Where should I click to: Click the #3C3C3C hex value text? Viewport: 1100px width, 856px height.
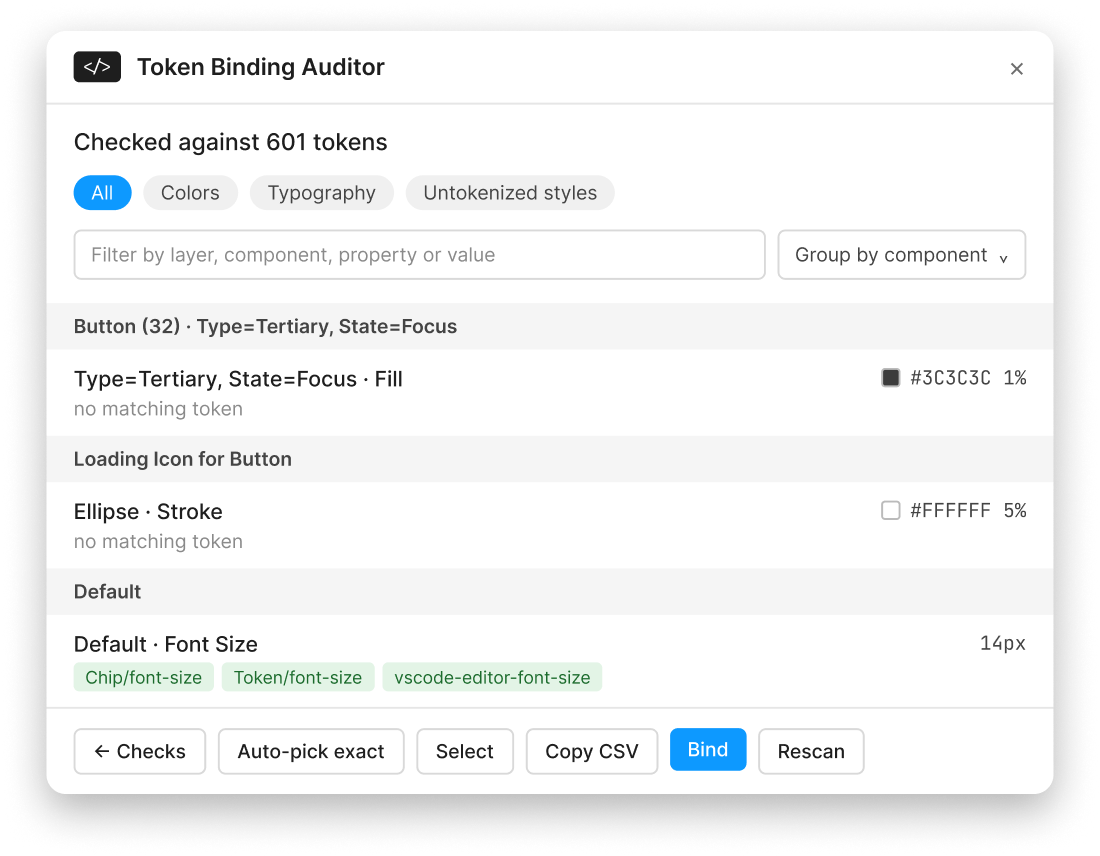(951, 377)
